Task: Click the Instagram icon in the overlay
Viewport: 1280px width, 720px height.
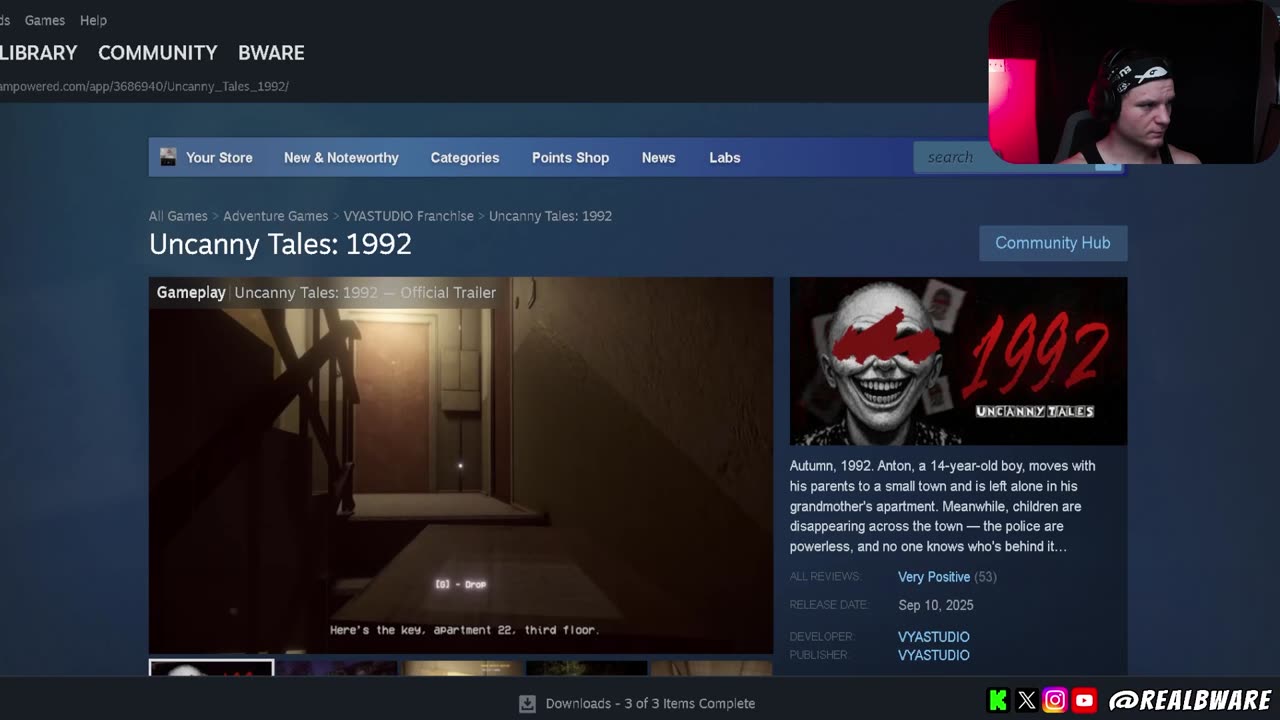Action: (x=1054, y=700)
